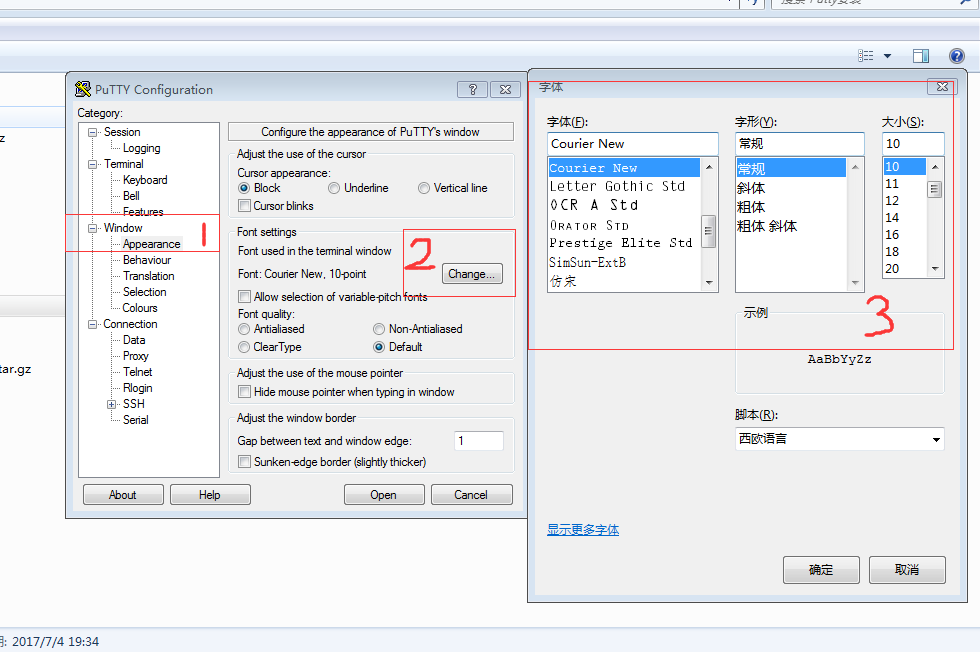This screenshot has height=652, width=980.
Task: Click Cancel in PuTTY Configuration
Action: [471, 494]
